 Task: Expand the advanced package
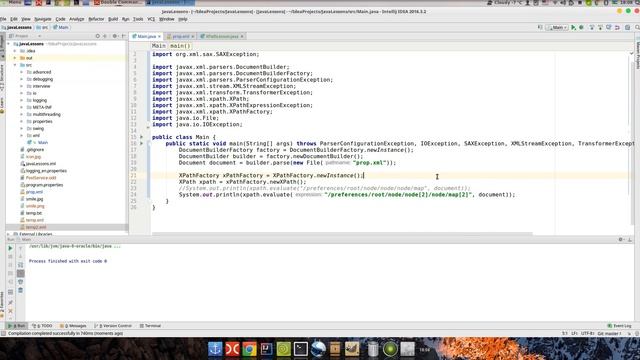[x=22, y=72]
